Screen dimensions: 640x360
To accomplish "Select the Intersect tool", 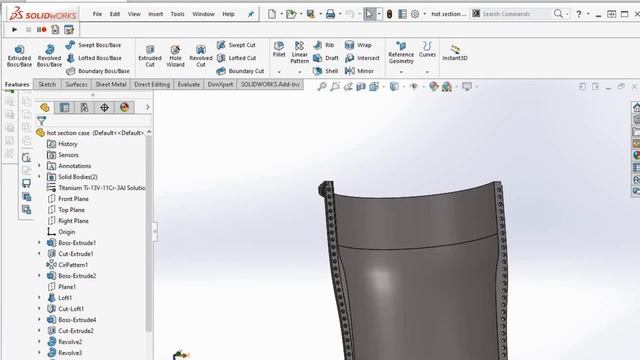I will (362, 58).
